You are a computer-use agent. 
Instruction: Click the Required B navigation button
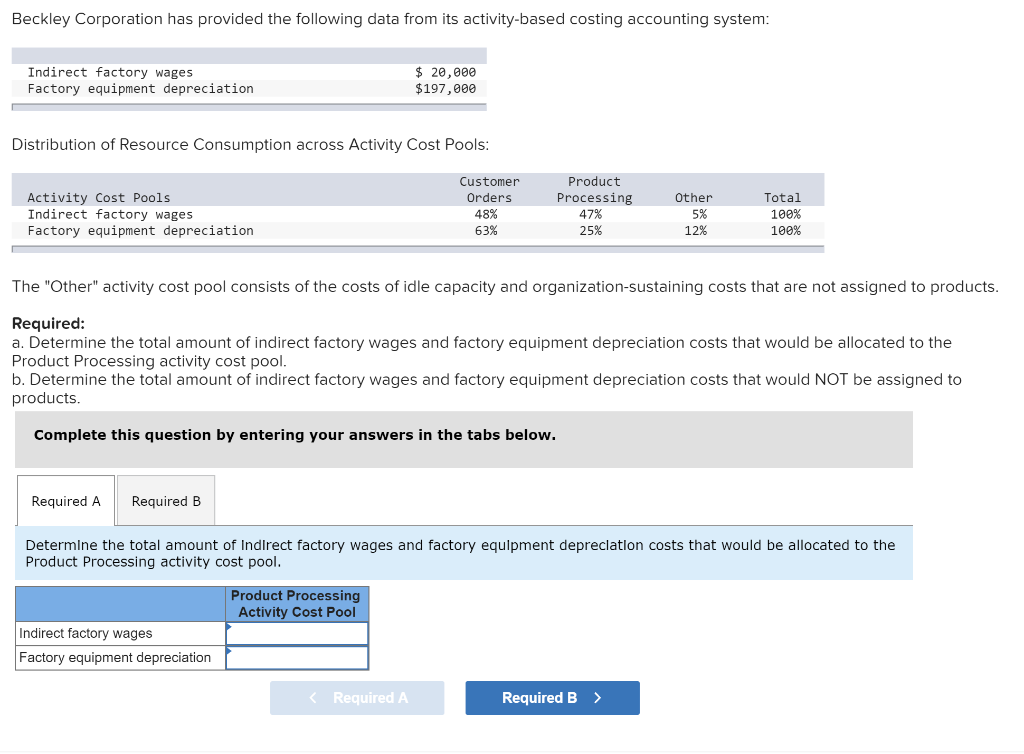[552, 697]
